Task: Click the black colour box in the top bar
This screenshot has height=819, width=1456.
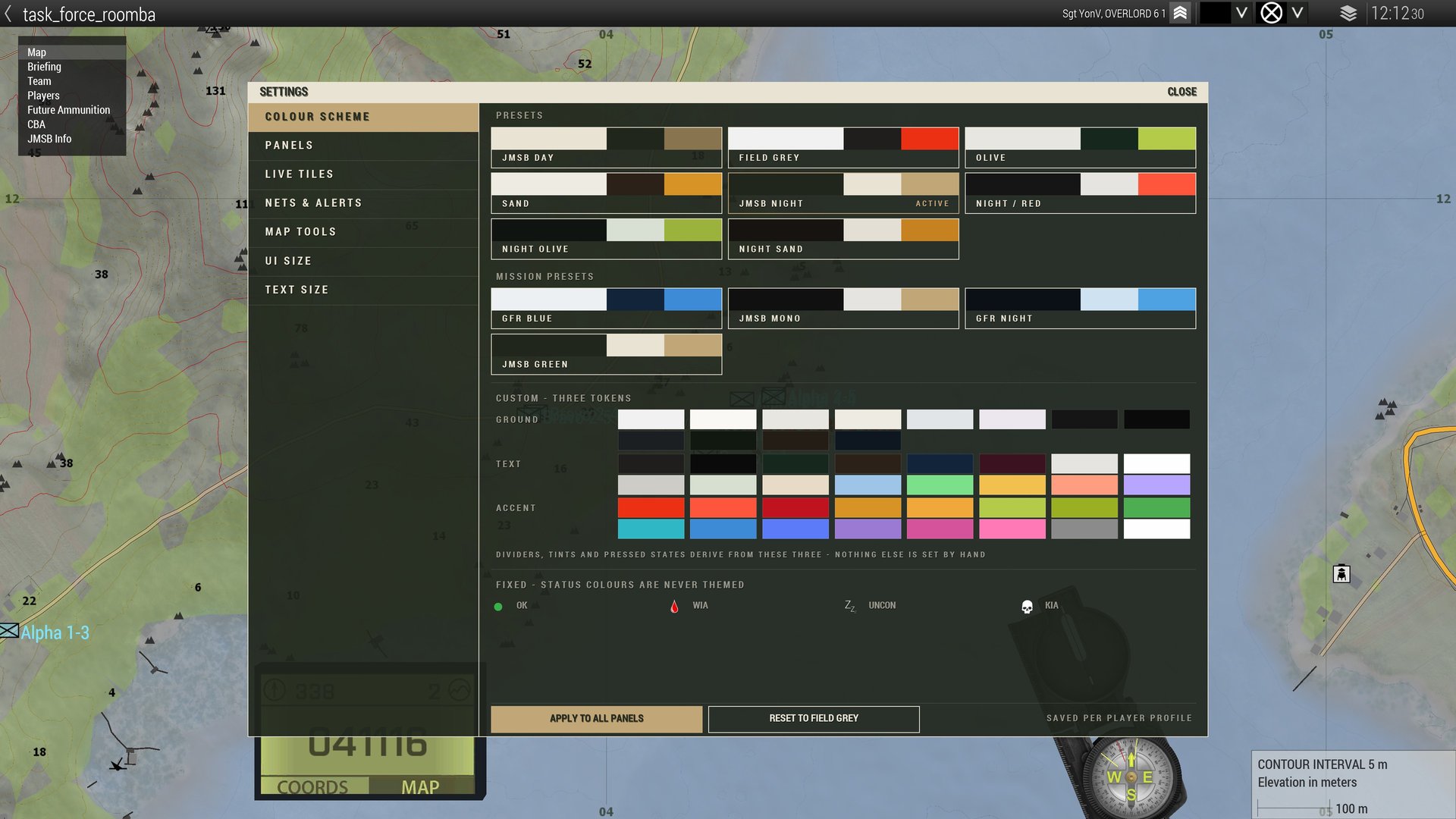Action: point(1215,14)
